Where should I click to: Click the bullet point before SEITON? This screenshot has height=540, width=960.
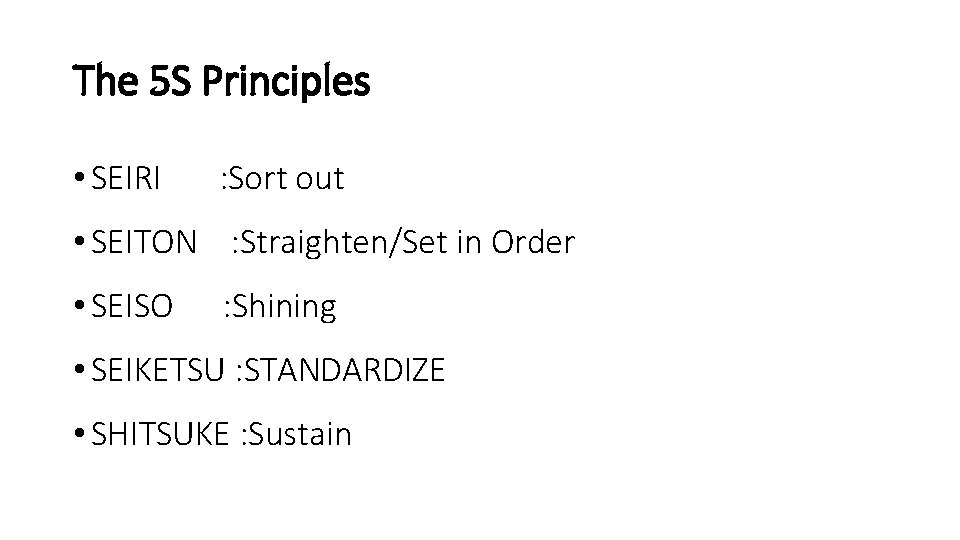click(x=78, y=243)
